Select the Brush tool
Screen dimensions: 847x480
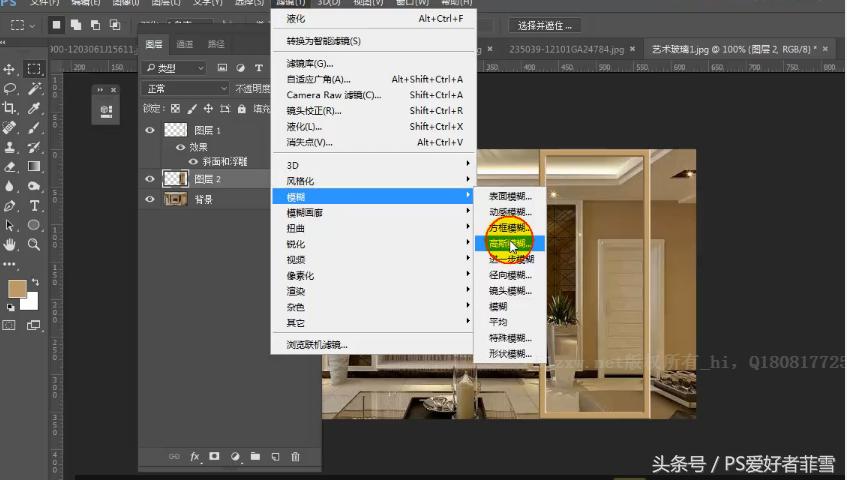point(33,127)
